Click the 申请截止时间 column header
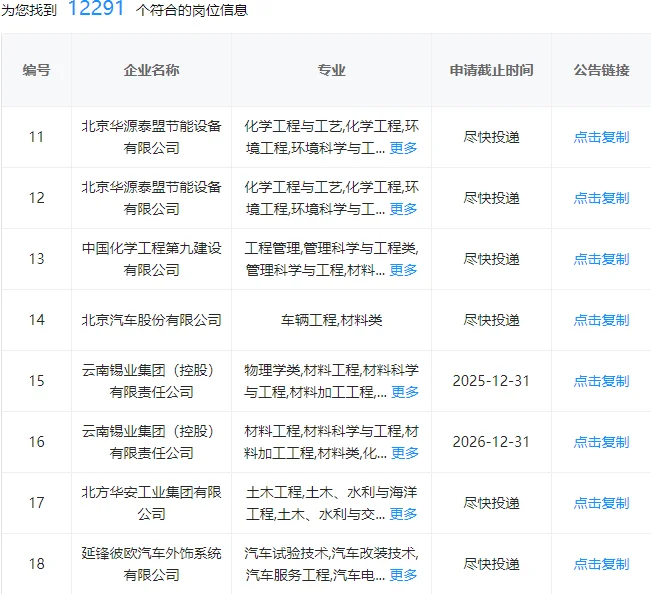This screenshot has height=594, width=651. click(492, 70)
